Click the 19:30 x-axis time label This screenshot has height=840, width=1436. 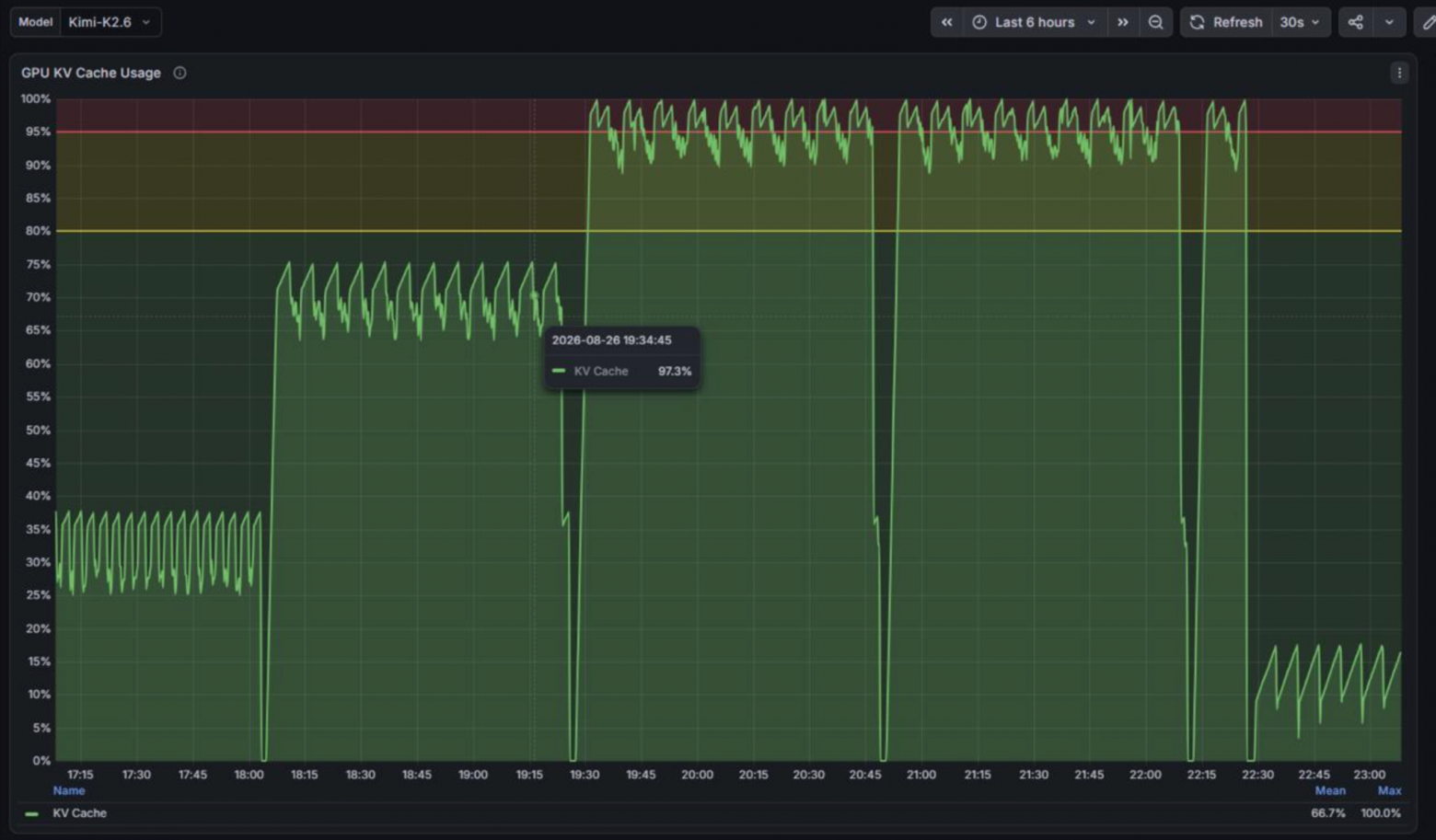point(585,775)
